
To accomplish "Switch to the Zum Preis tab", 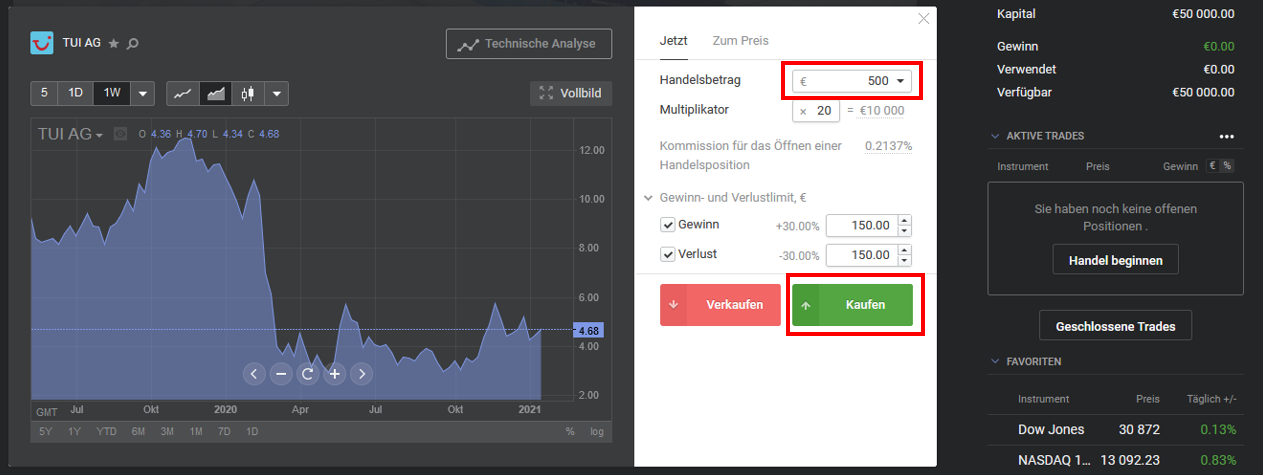I will [x=740, y=41].
